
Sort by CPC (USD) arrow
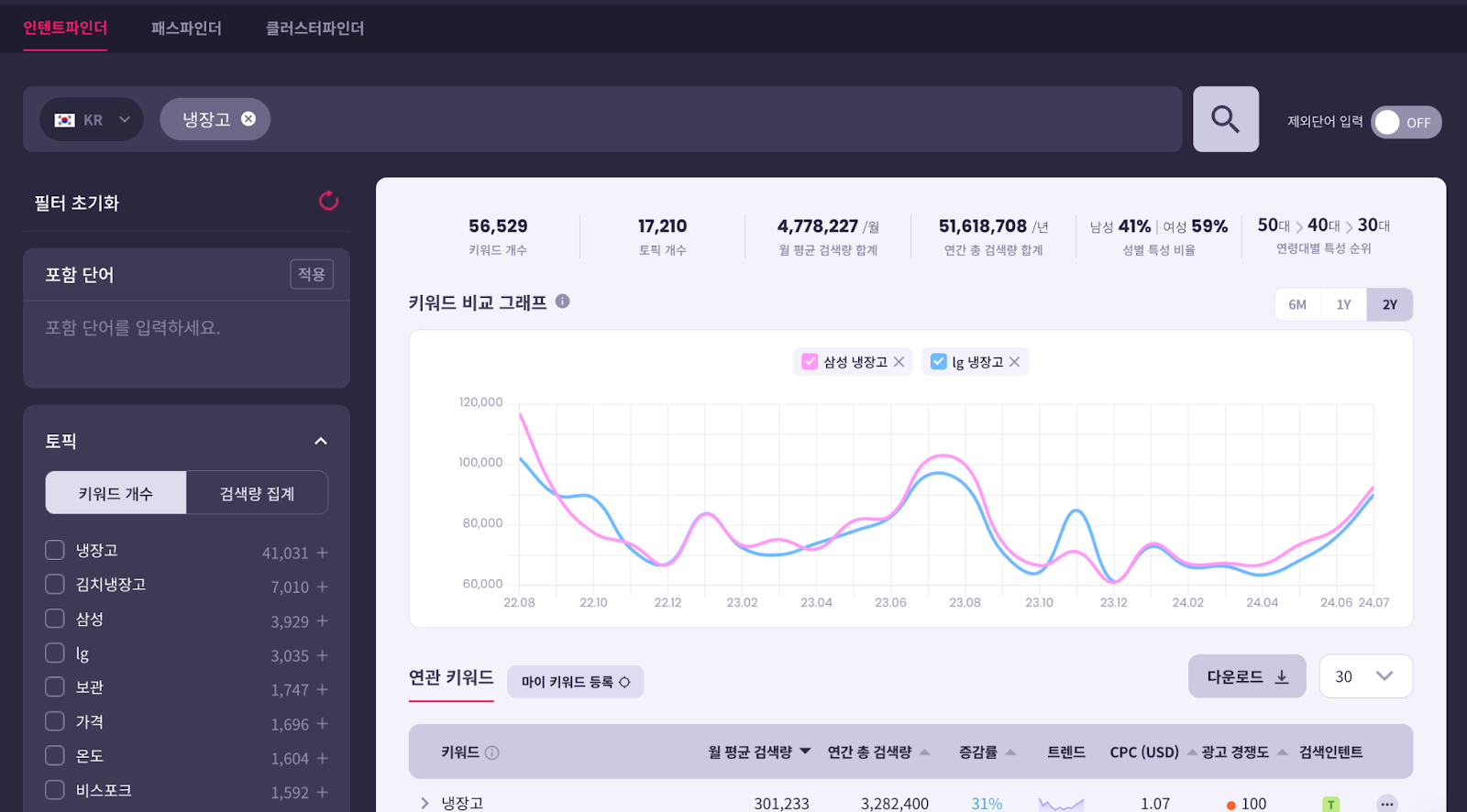click(x=1192, y=752)
